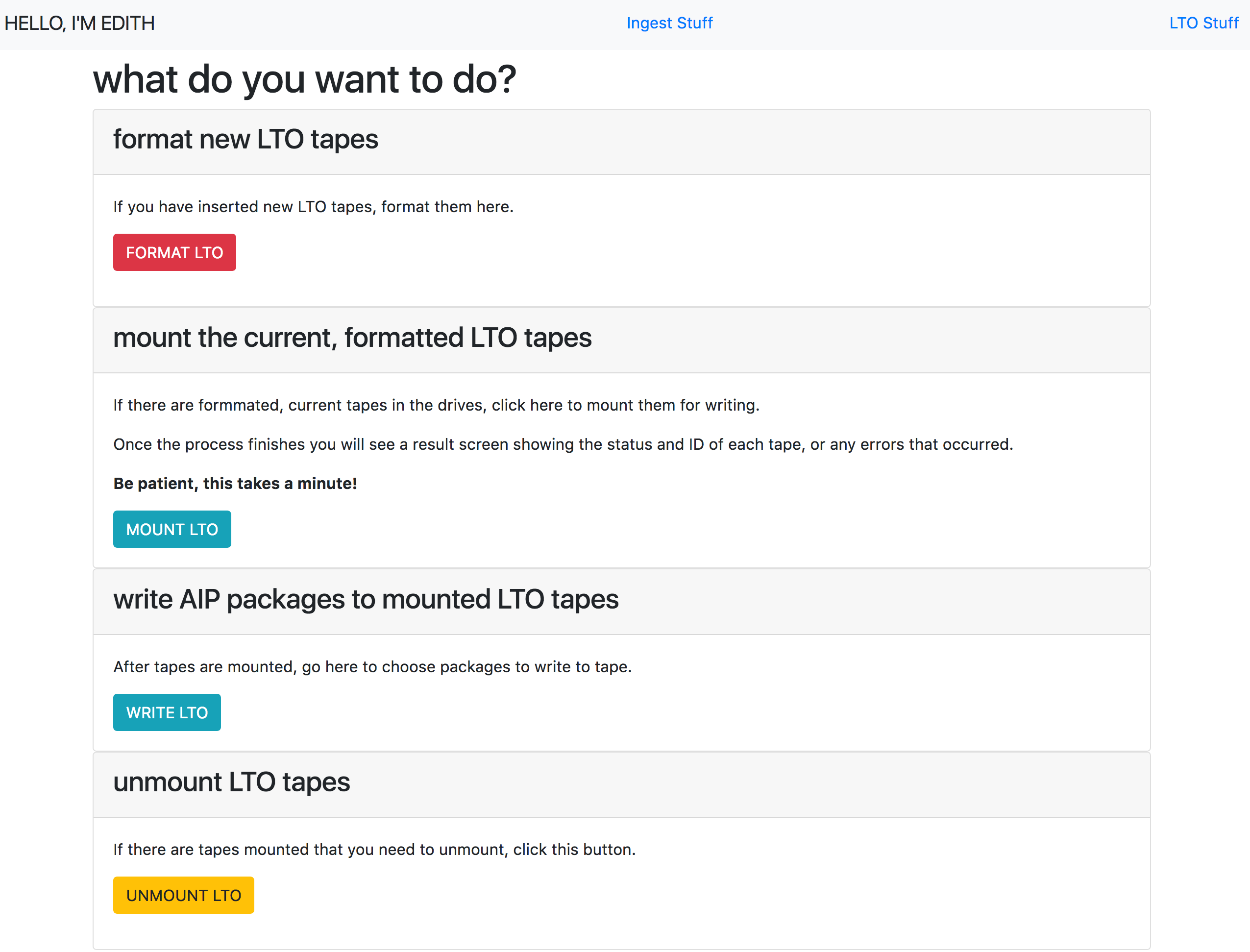Image resolution: width=1250 pixels, height=952 pixels.
Task: Click 'Be patient, this takes a minute!' text
Action: (235, 484)
